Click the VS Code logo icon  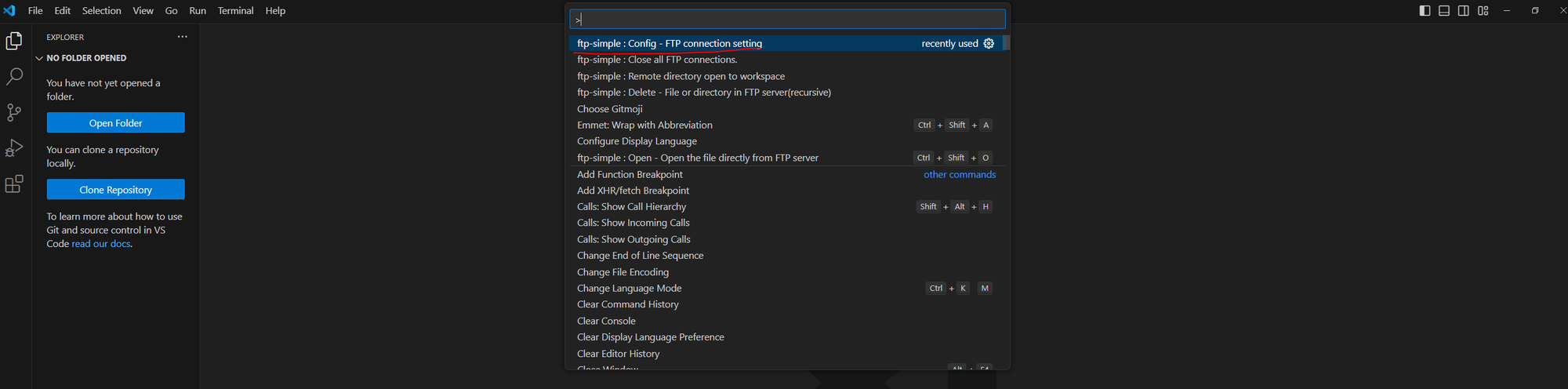click(9, 11)
